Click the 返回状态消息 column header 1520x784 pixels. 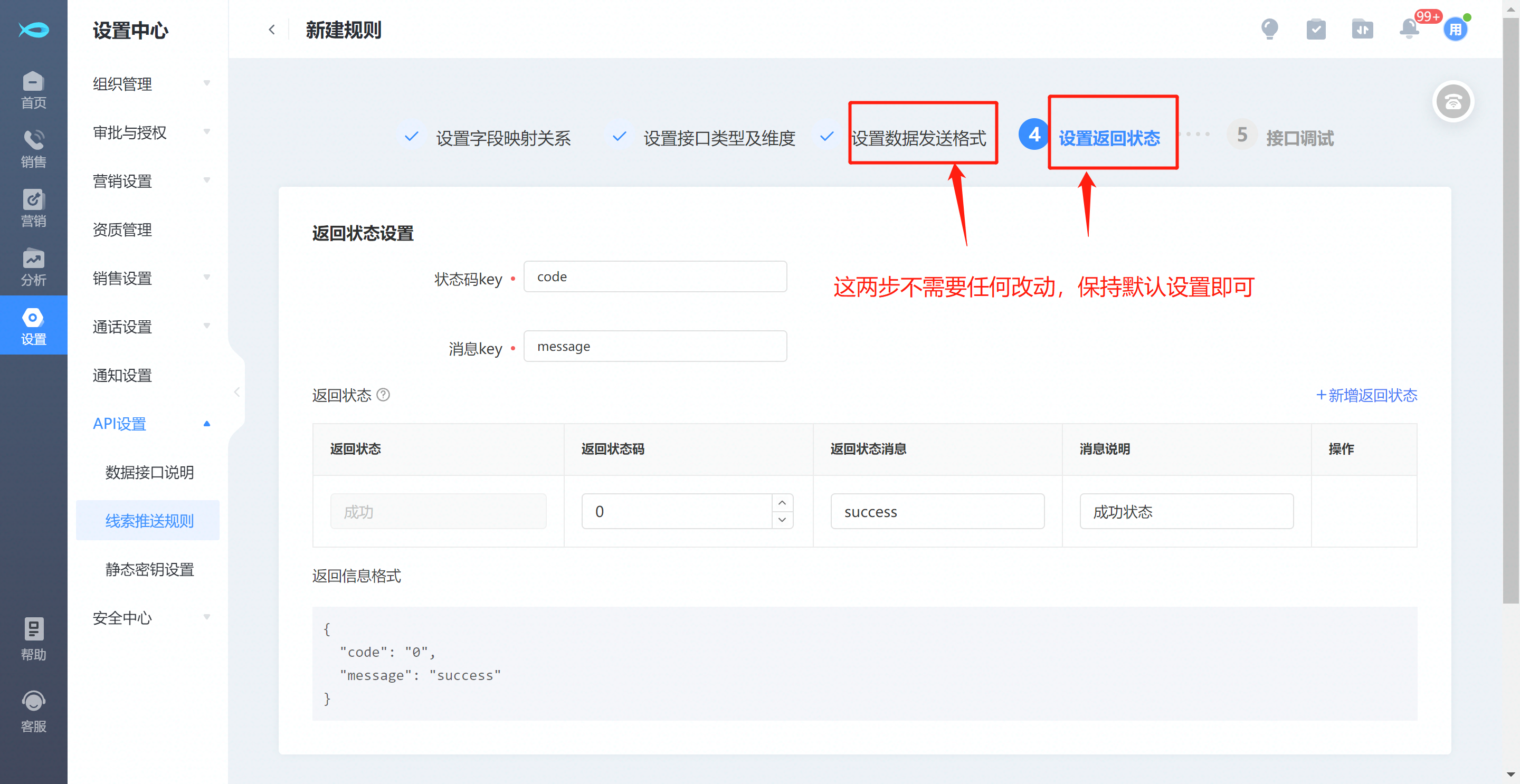pos(868,449)
